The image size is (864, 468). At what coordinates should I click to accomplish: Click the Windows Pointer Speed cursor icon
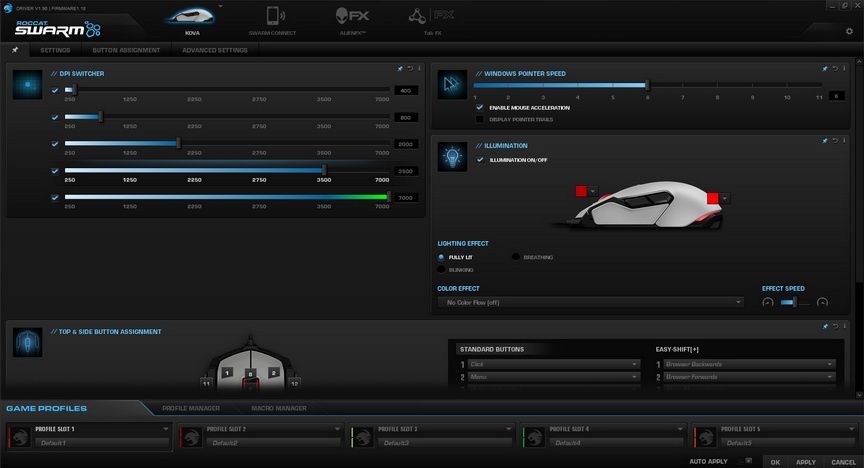click(452, 84)
